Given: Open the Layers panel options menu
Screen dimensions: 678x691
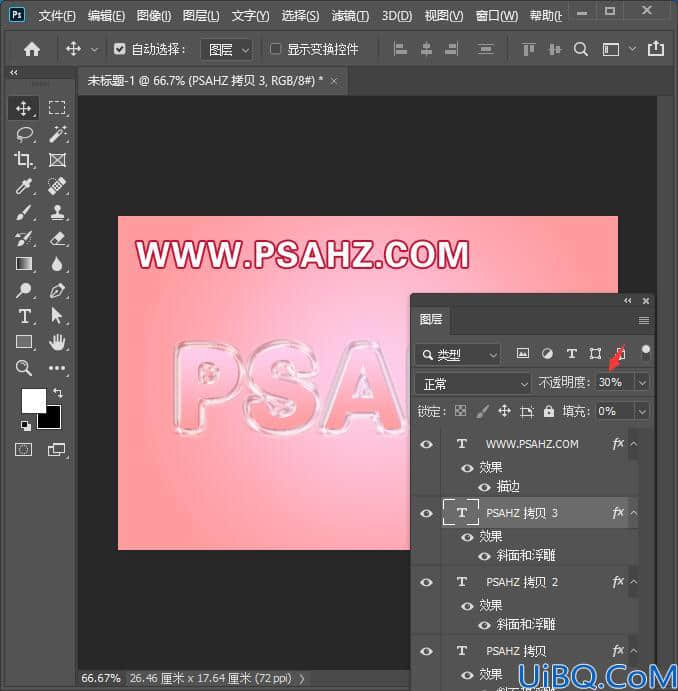Looking at the screenshot, I should (x=644, y=320).
